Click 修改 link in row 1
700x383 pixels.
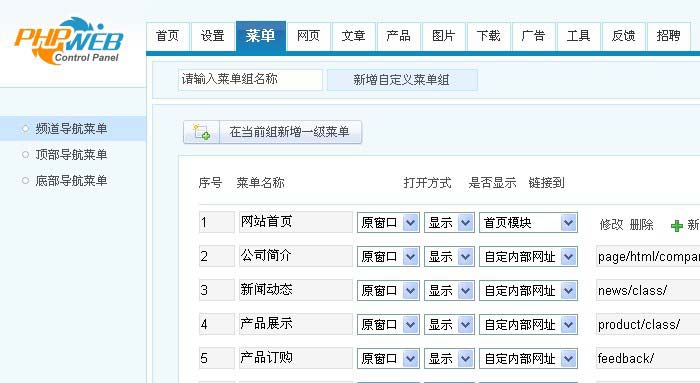tap(611, 224)
